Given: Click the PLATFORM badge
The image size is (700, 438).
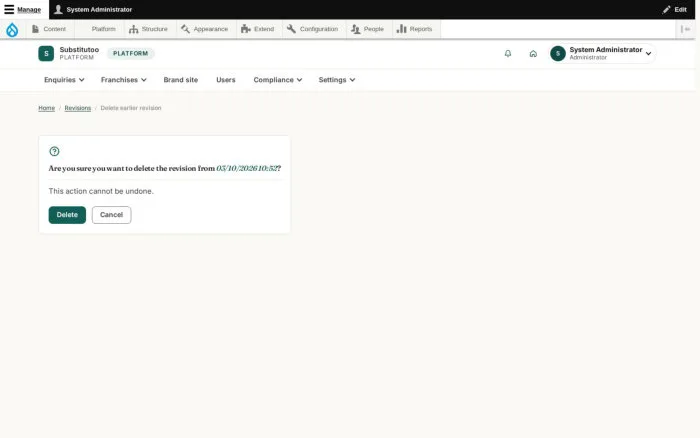Looking at the screenshot, I should click(130, 54).
